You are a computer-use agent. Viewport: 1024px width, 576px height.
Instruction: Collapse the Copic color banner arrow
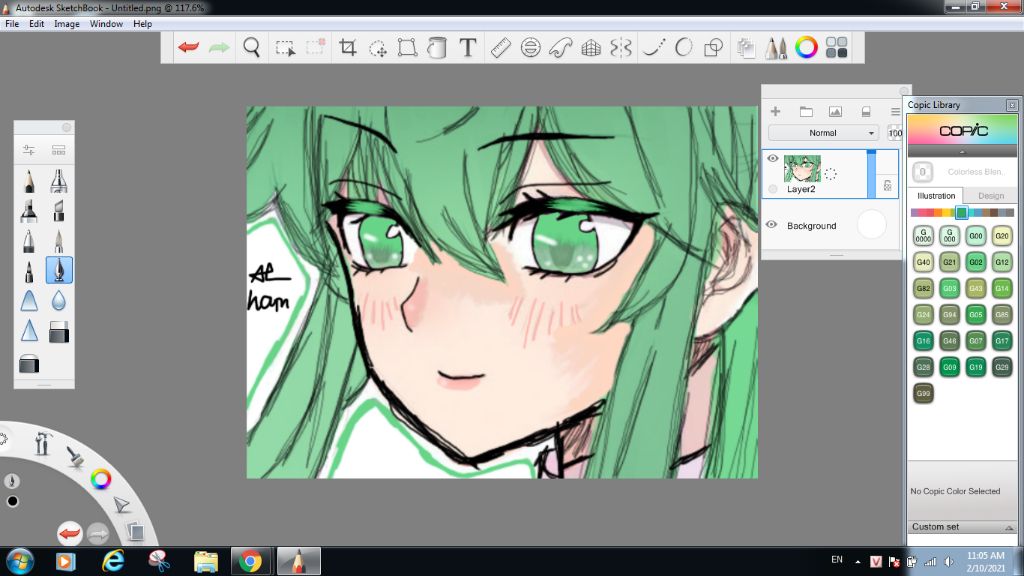962,152
